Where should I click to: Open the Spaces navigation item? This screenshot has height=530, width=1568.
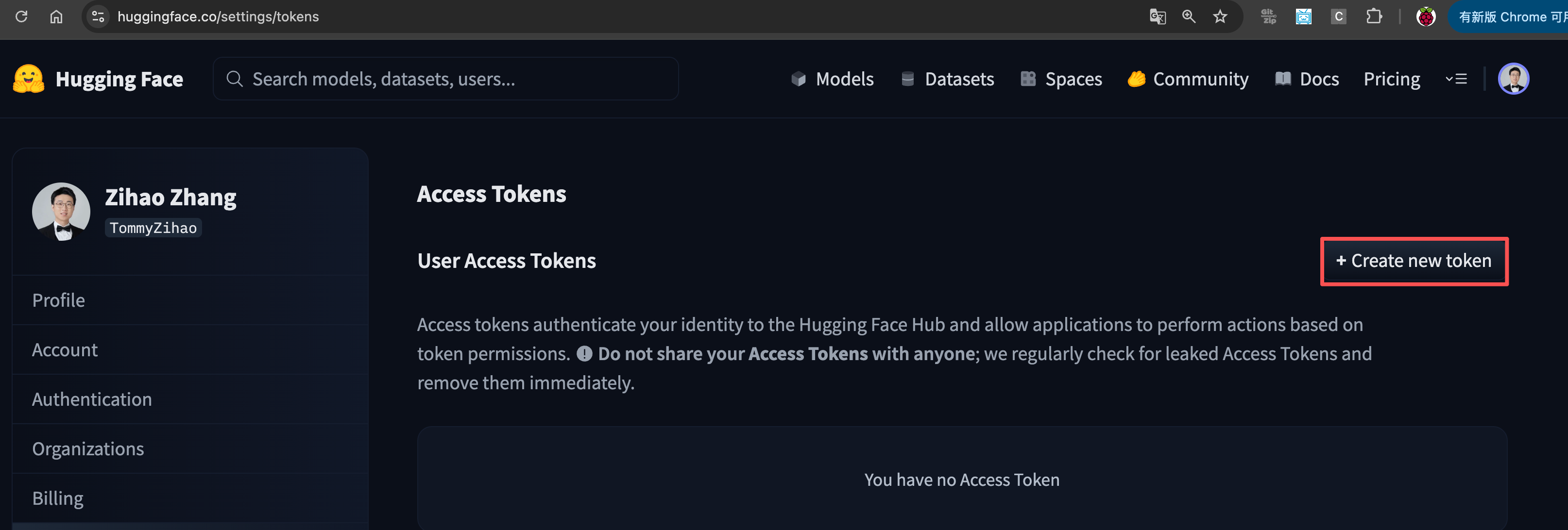pos(1061,79)
